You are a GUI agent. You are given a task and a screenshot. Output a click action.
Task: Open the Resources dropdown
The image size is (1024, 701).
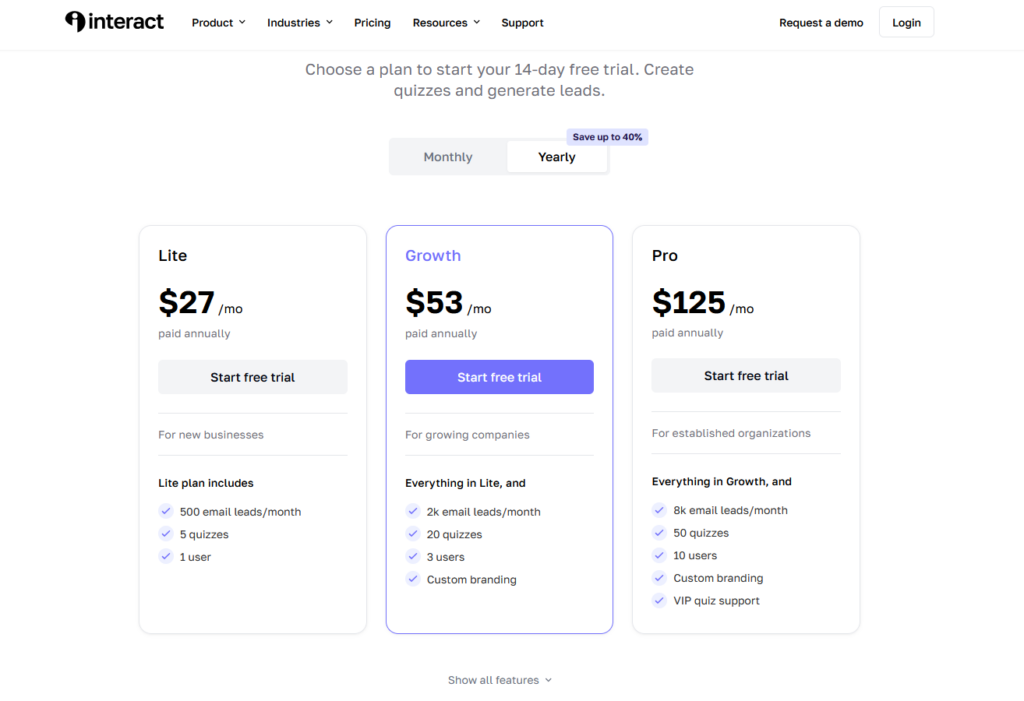pos(446,23)
